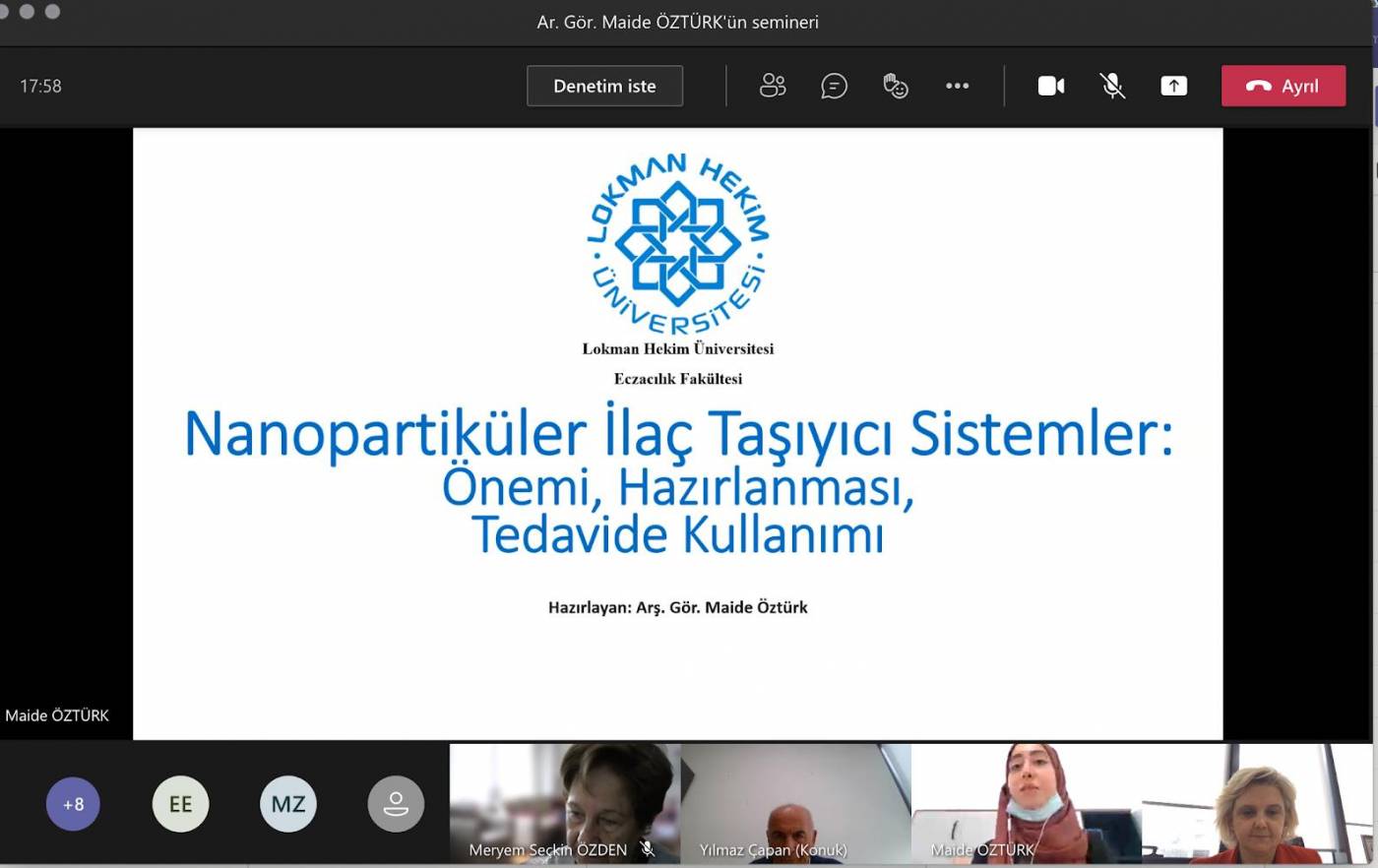
Task: Show the participants panel
Action: tap(773, 86)
